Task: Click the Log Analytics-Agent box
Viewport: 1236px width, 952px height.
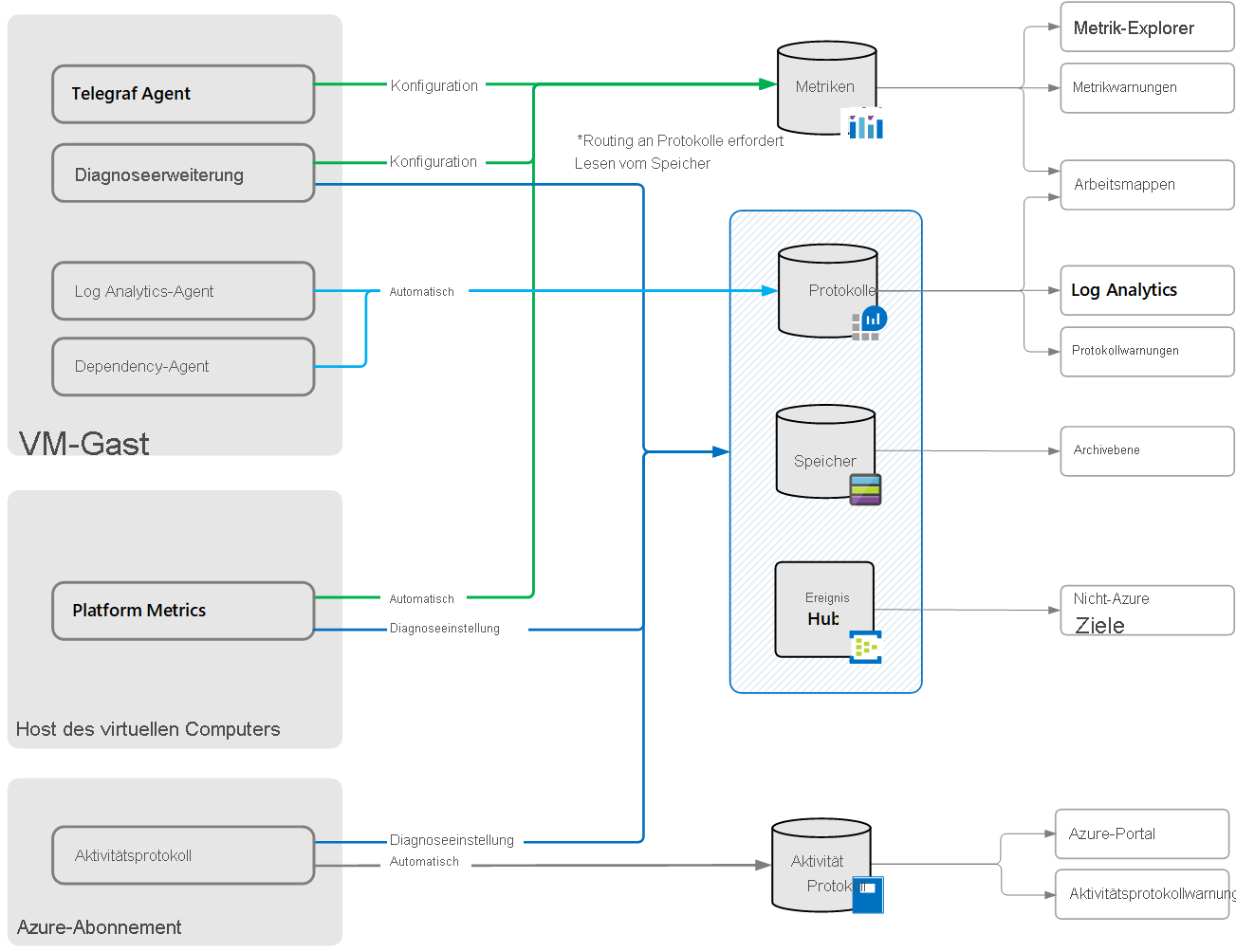Action: [x=183, y=291]
